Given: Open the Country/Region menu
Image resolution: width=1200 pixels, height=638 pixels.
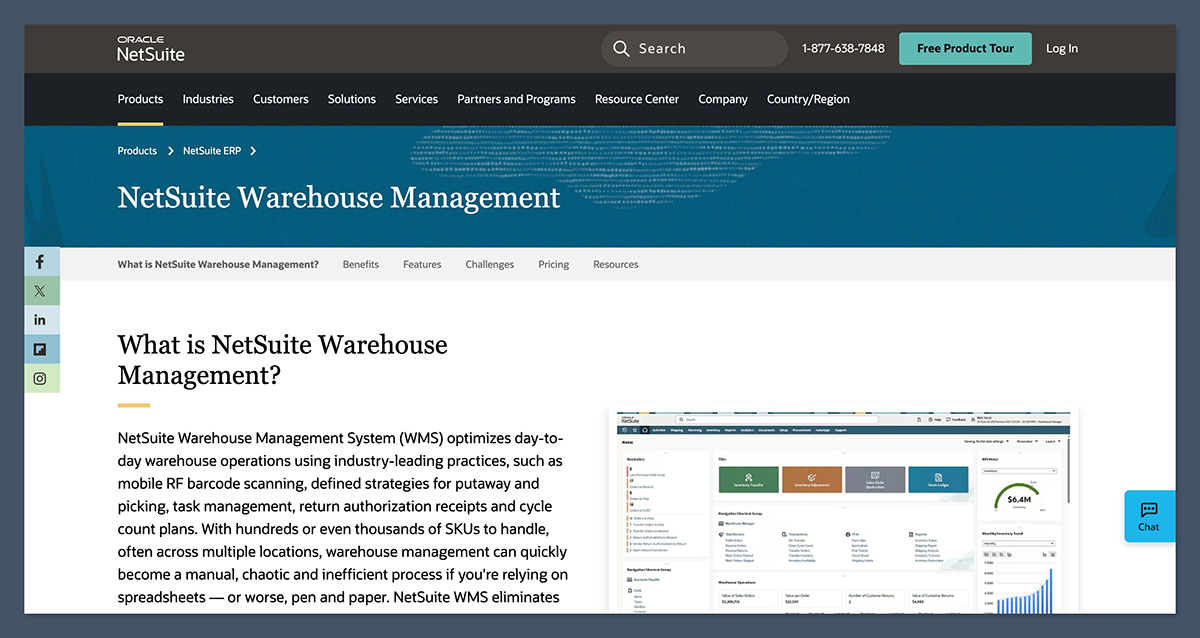Looking at the screenshot, I should tap(808, 99).
